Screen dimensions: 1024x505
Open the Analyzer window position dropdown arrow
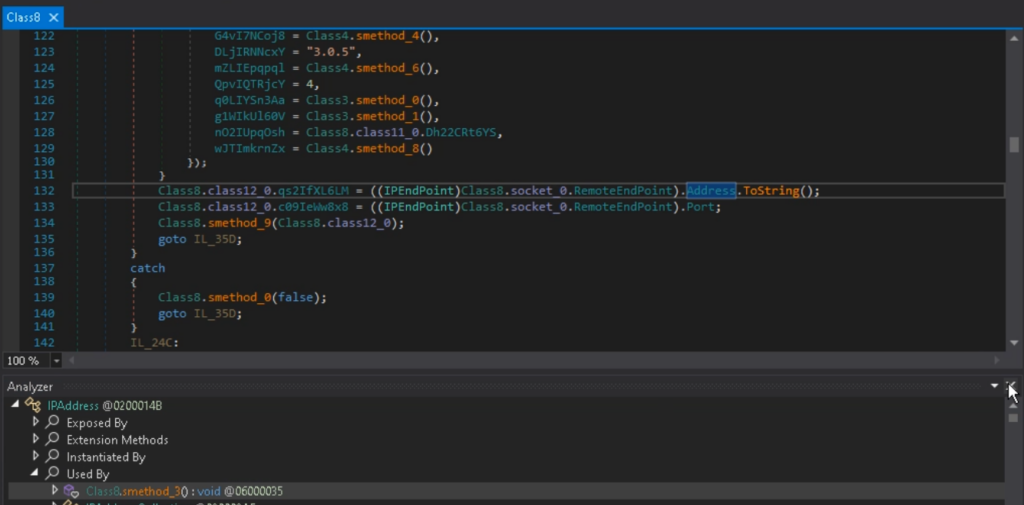[x=994, y=386]
